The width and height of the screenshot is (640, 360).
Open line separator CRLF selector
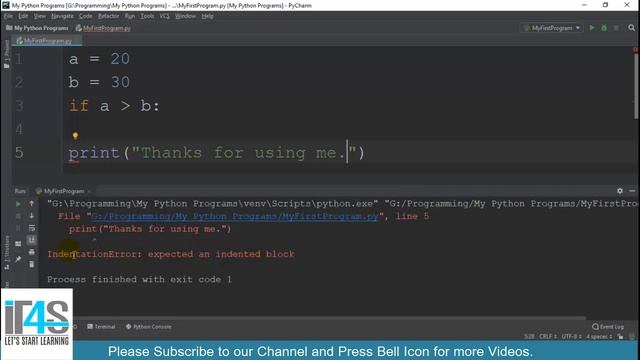click(x=548, y=336)
